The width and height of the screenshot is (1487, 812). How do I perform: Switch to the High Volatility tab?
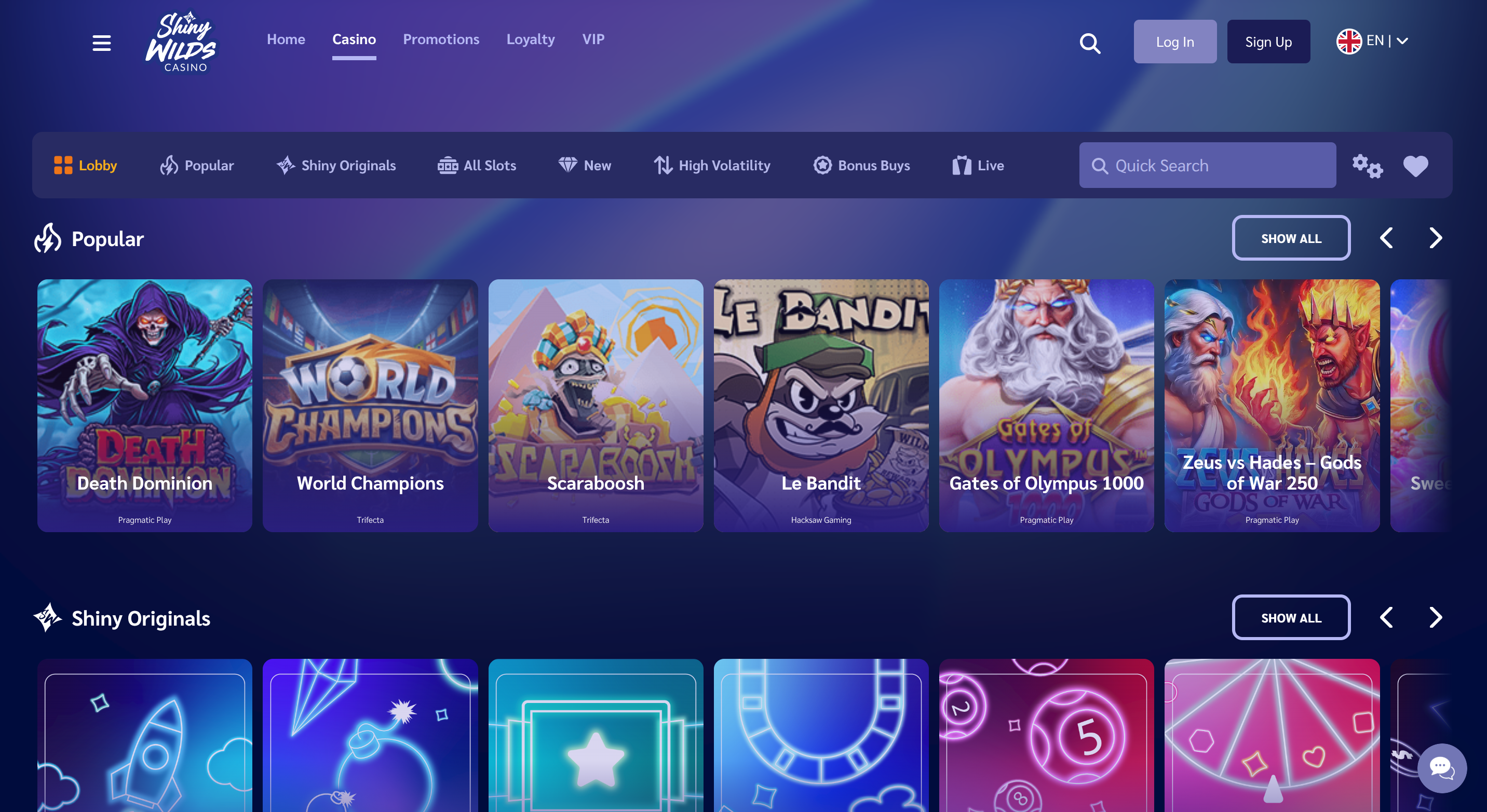[712, 165]
